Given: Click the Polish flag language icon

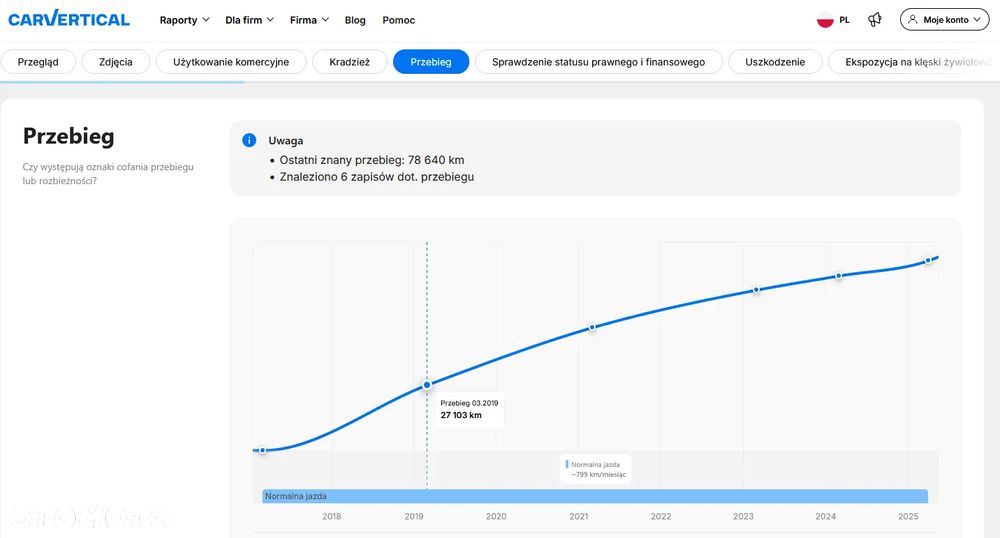Looking at the screenshot, I should 825,20.
